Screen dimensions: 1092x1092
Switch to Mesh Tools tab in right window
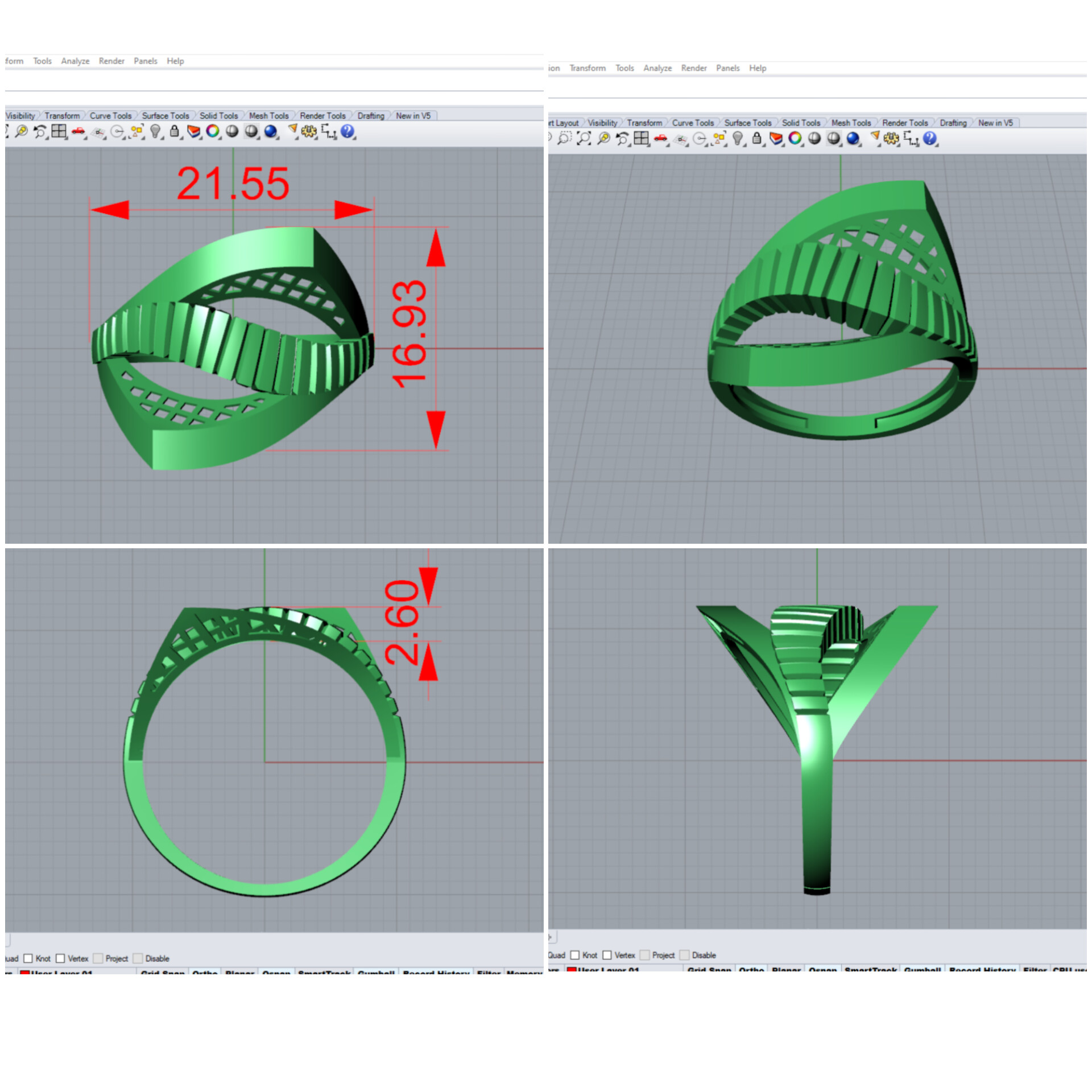pyautogui.click(x=851, y=123)
